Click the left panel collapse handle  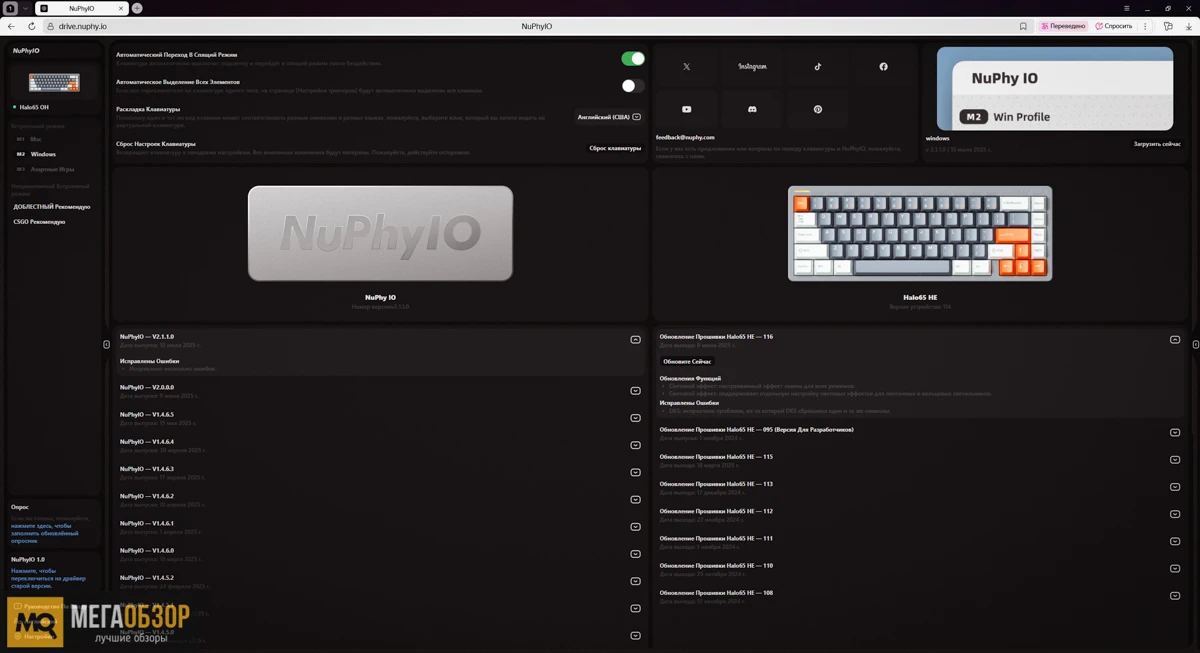106,345
